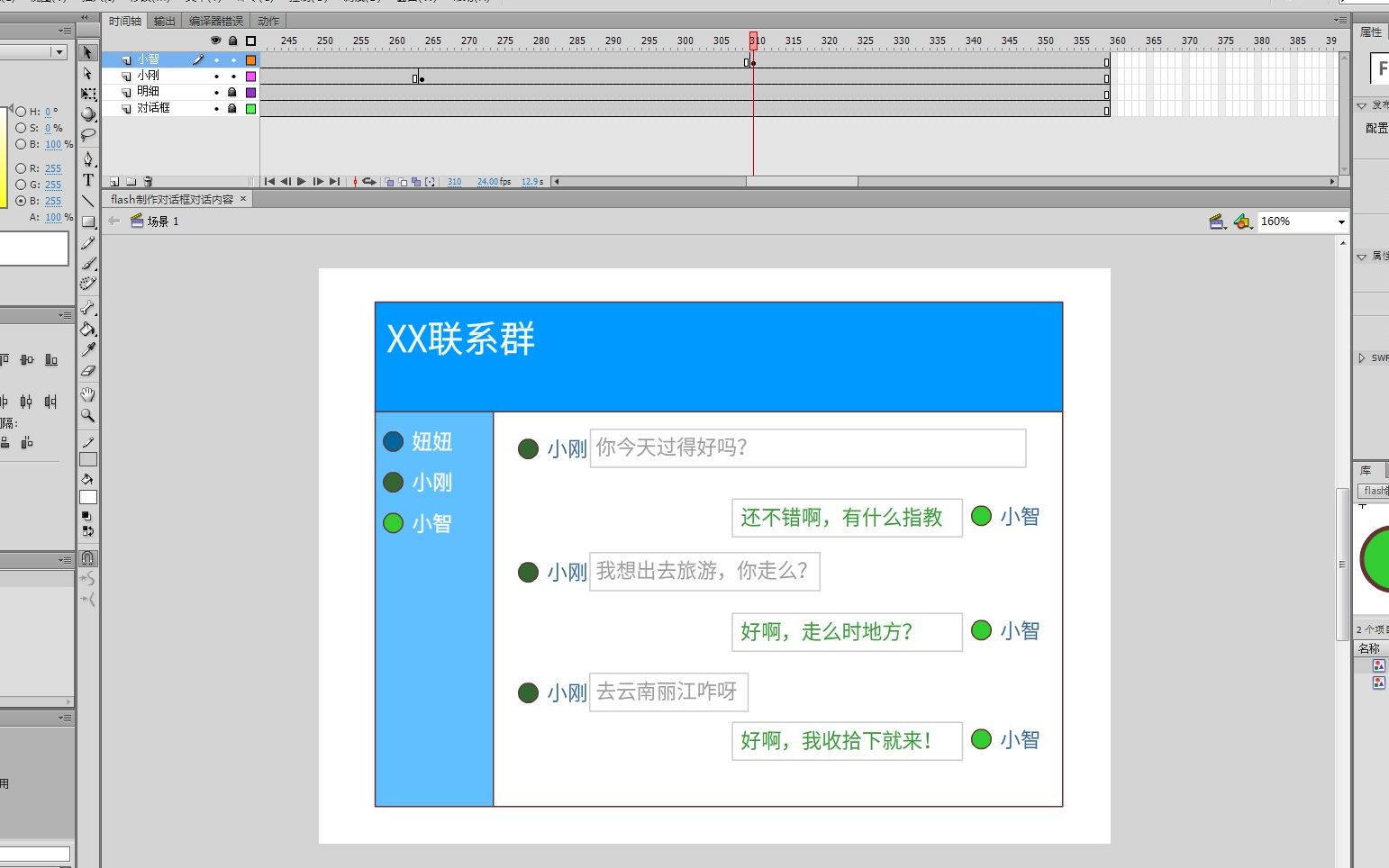Select the Pencil tool
The image size is (1389, 868).
pyautogui.click(x=87, y=243)
